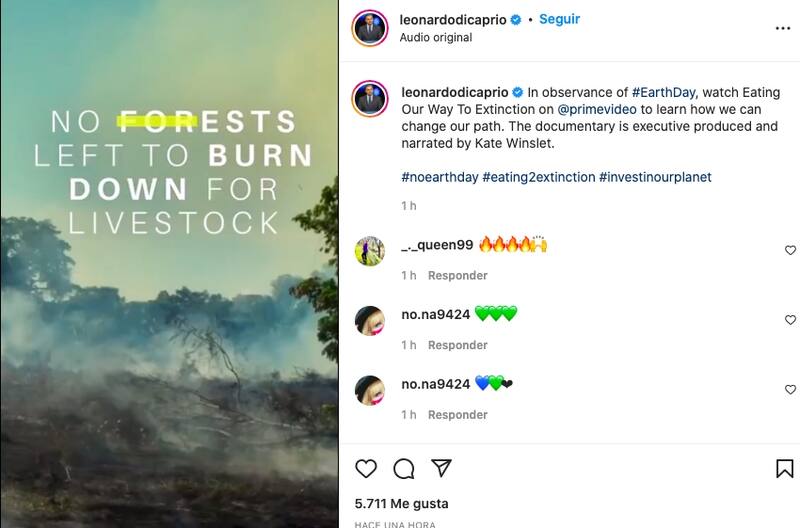Open the #noearthday hashtag
The width and height of the screenshot is (800, 528).
[x=438, y=177]
